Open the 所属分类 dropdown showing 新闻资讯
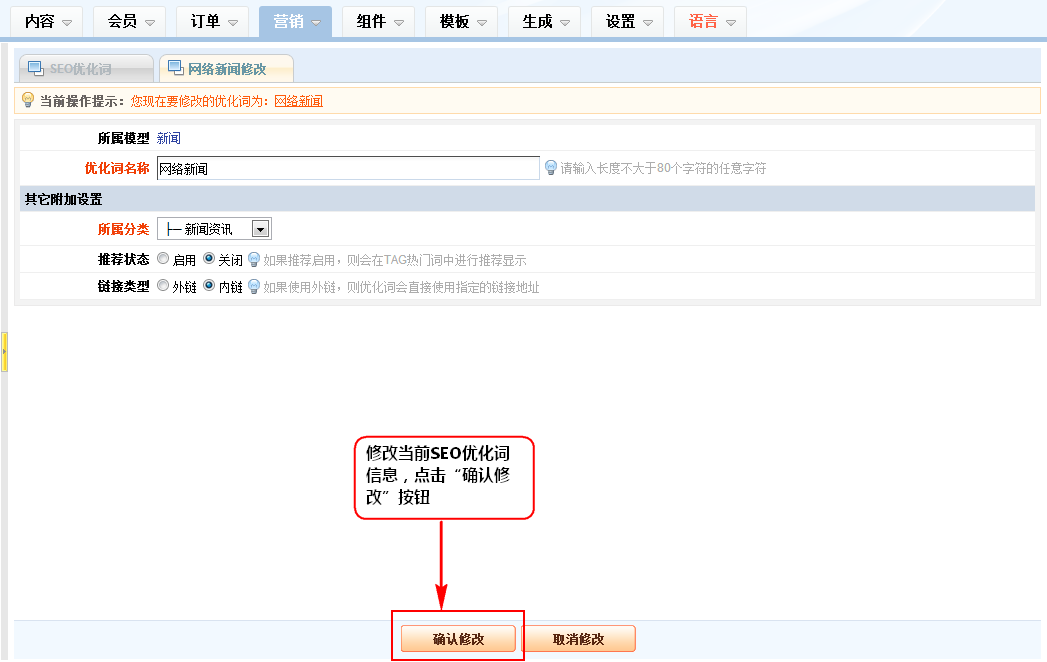This screenshot has height=662, width=1047. [214, 229]
